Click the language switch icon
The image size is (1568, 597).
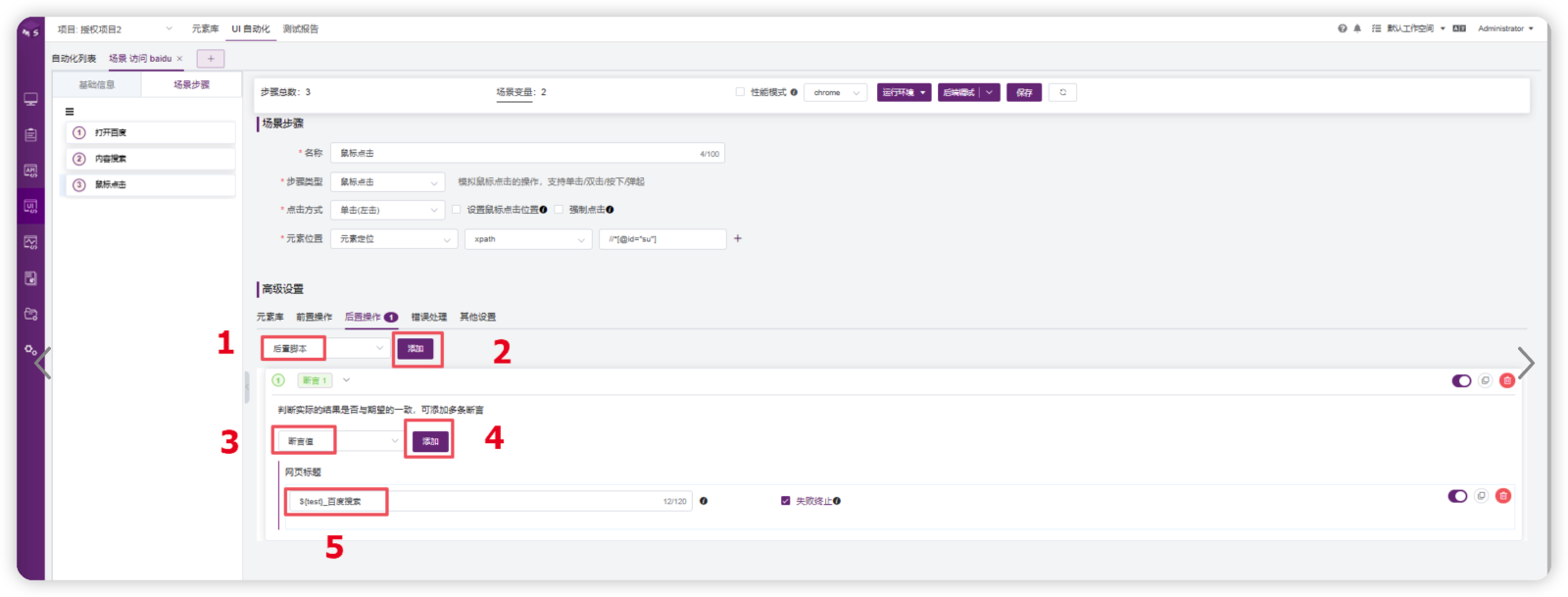[1459, 28]
